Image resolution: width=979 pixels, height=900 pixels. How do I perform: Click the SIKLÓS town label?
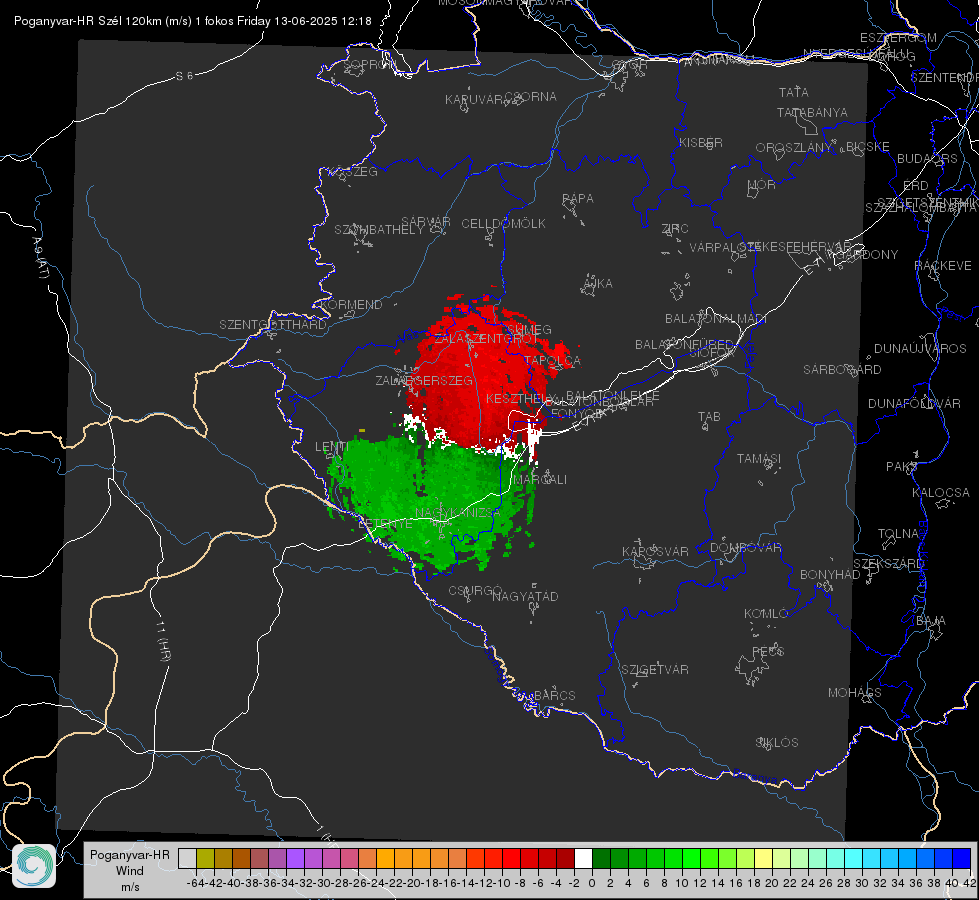point(777,743)
